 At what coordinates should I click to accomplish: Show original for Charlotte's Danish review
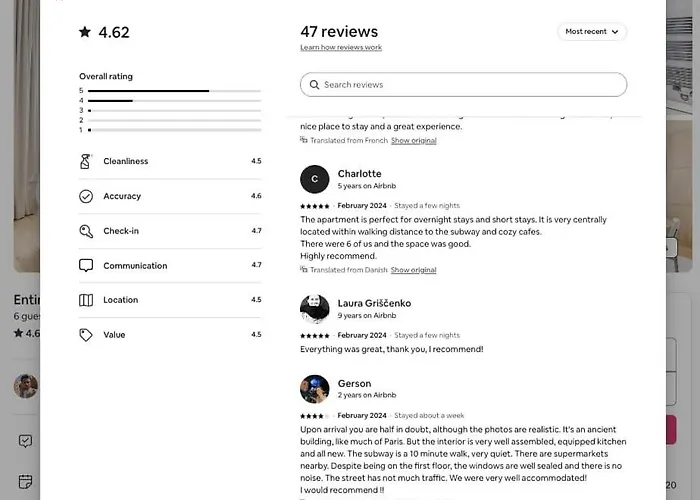413,270
